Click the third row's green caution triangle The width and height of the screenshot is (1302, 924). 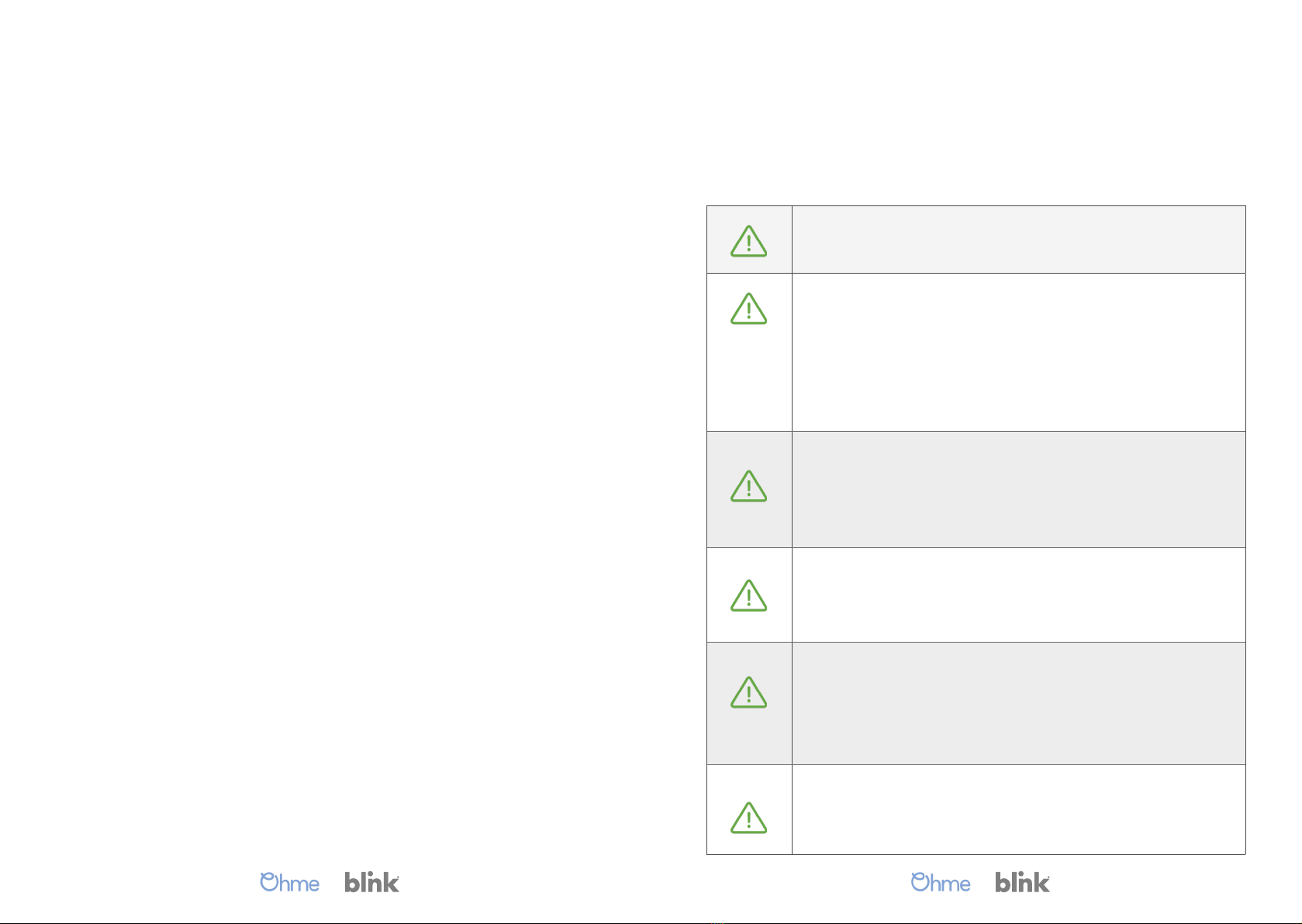point(748,486)
